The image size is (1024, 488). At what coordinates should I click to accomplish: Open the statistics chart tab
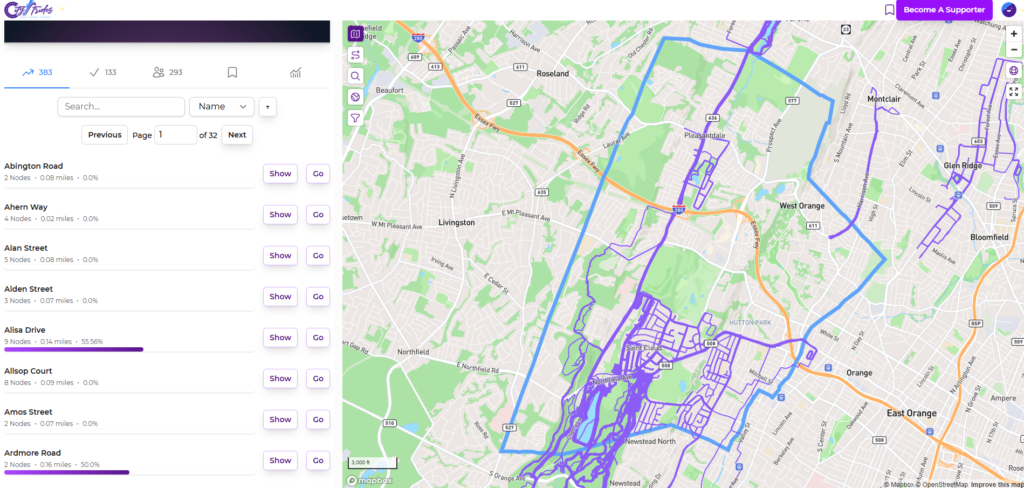(295, 72)
